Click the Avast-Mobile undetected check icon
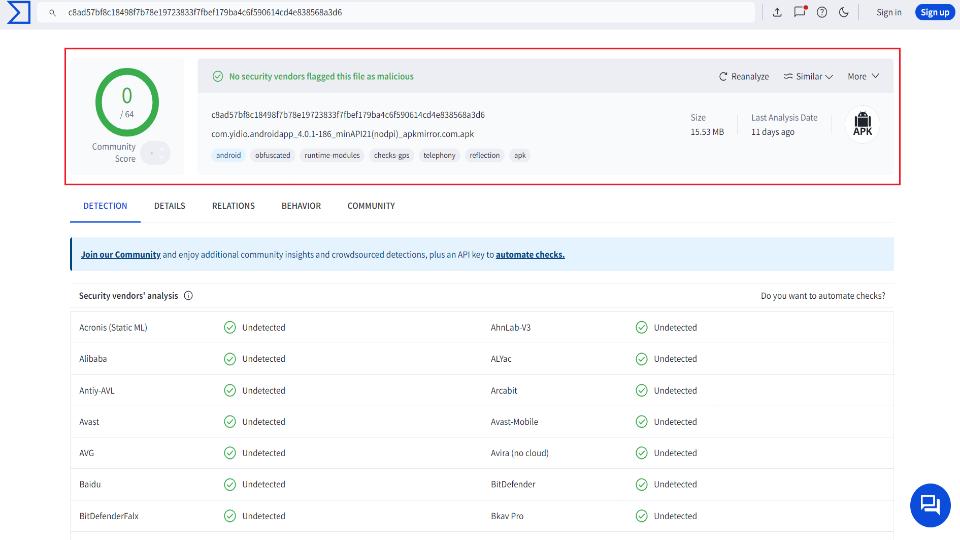This screenshot has width=960, height=540. click(x=641, y=421)
